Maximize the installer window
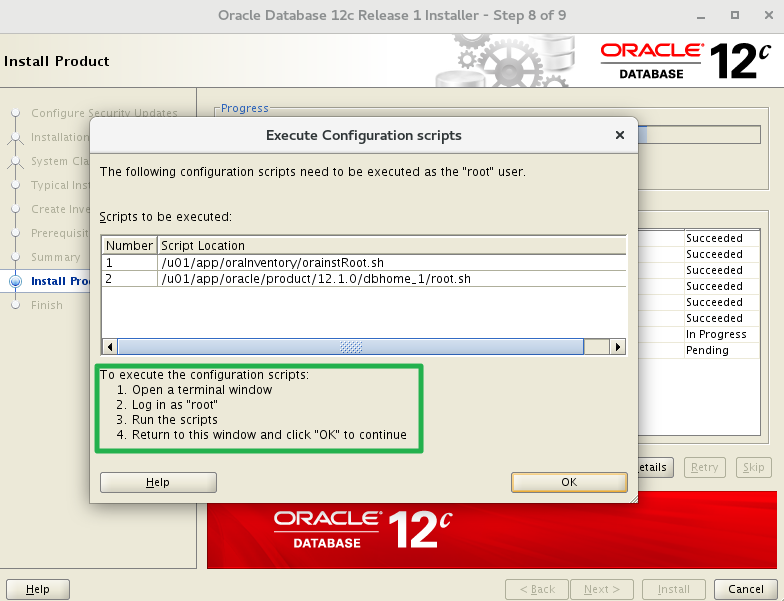Screen dimensions: 784x601 pyautogui.click(x=734, y=15)
